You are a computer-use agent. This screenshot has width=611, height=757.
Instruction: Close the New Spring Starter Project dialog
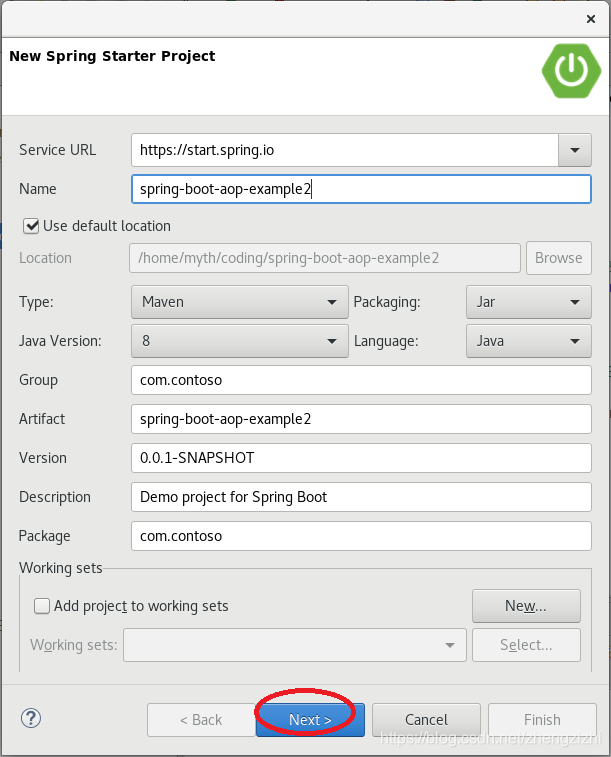point(591,19)
